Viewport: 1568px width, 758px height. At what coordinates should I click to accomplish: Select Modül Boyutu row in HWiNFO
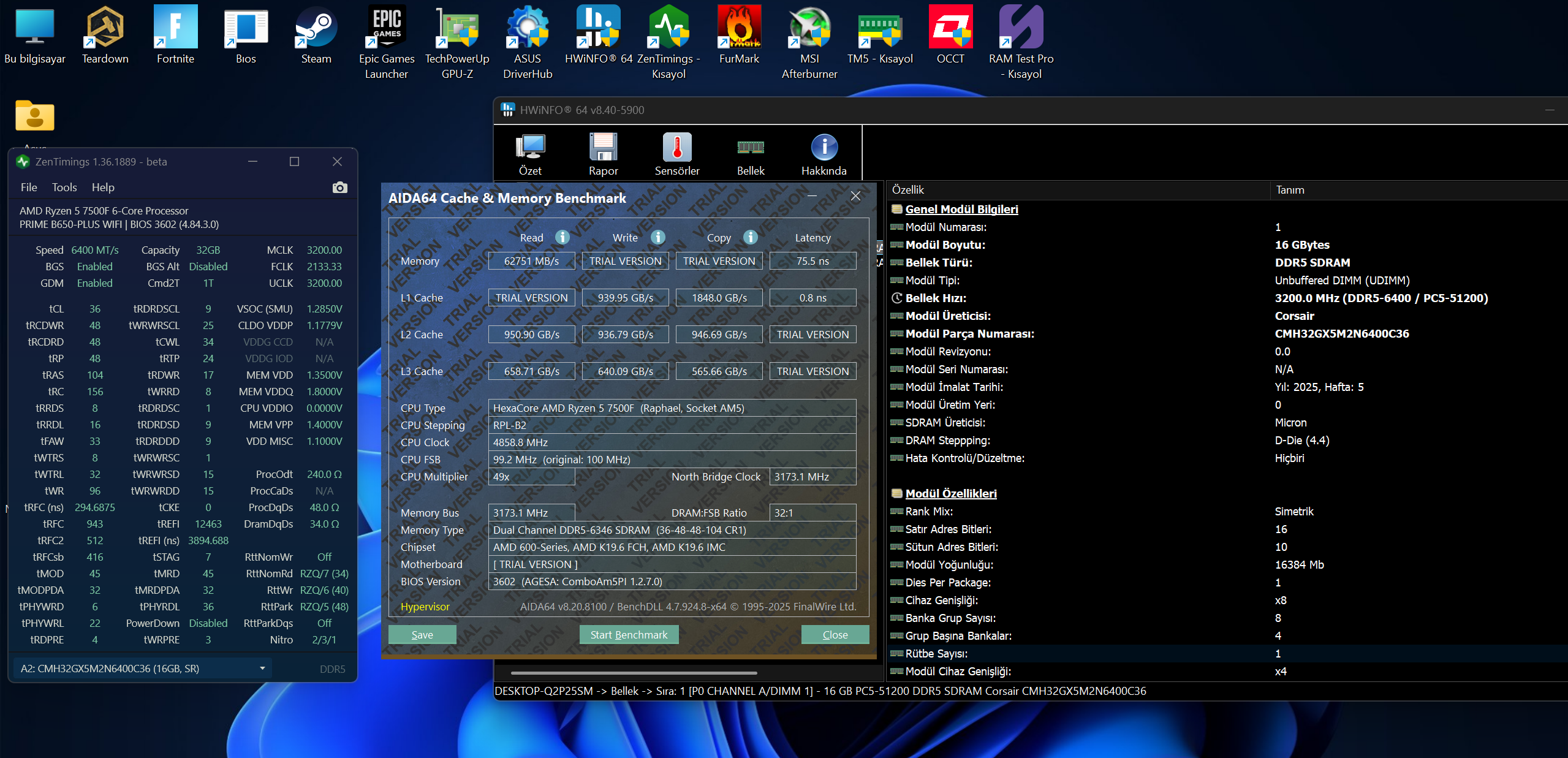pyautogui.click(x=1227, y=244)
